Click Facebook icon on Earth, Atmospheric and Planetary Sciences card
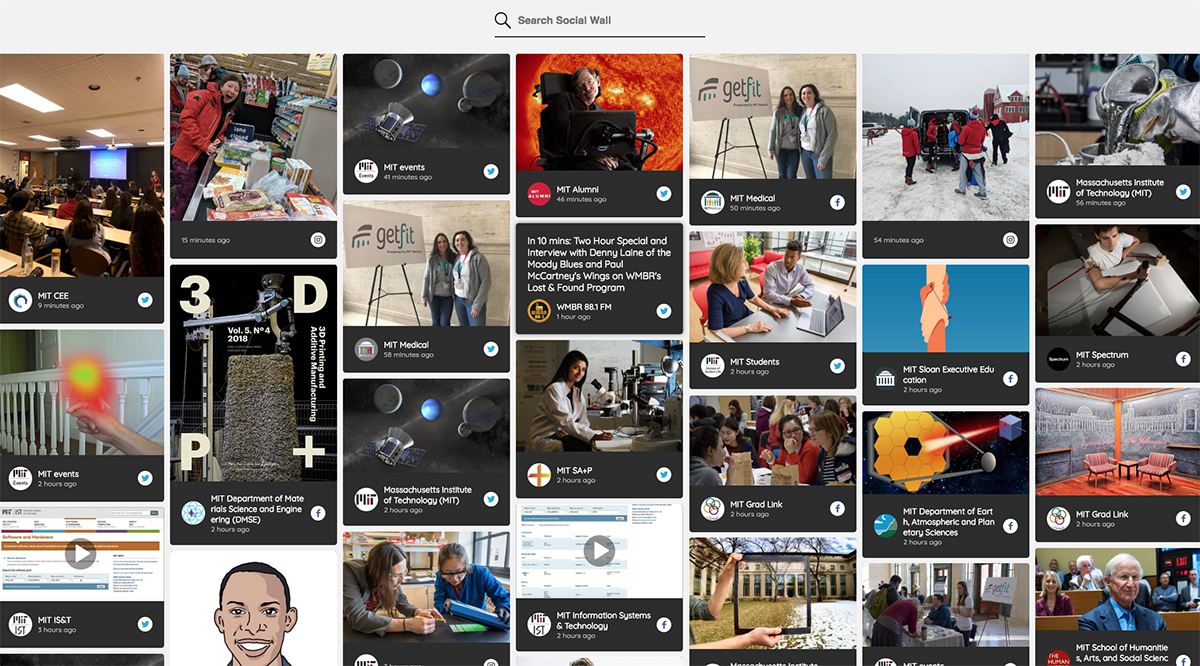This screenshot has width=1200, height=666. 1010,526
